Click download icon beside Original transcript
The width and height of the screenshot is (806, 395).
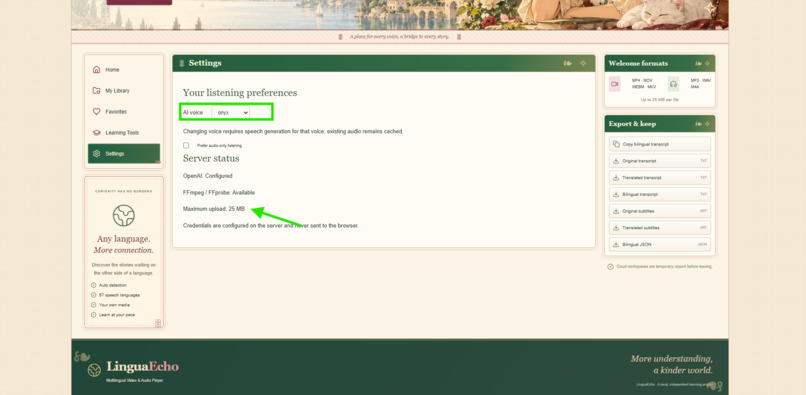pyautogui.click(x=616, y=161)
